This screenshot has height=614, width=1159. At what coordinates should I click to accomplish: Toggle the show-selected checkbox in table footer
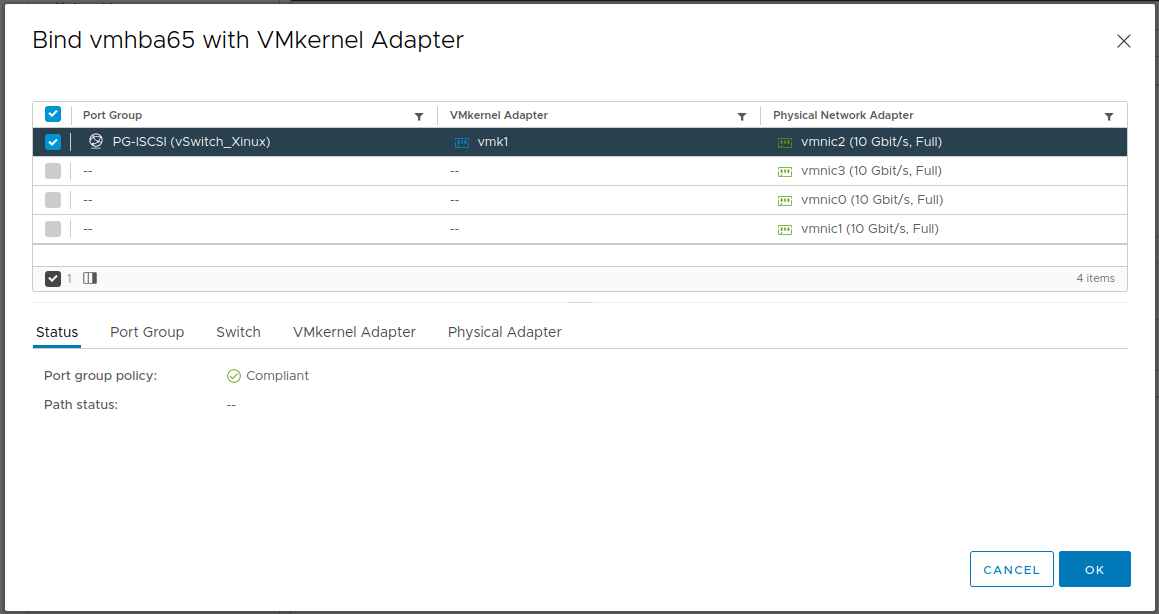point(53,278)
